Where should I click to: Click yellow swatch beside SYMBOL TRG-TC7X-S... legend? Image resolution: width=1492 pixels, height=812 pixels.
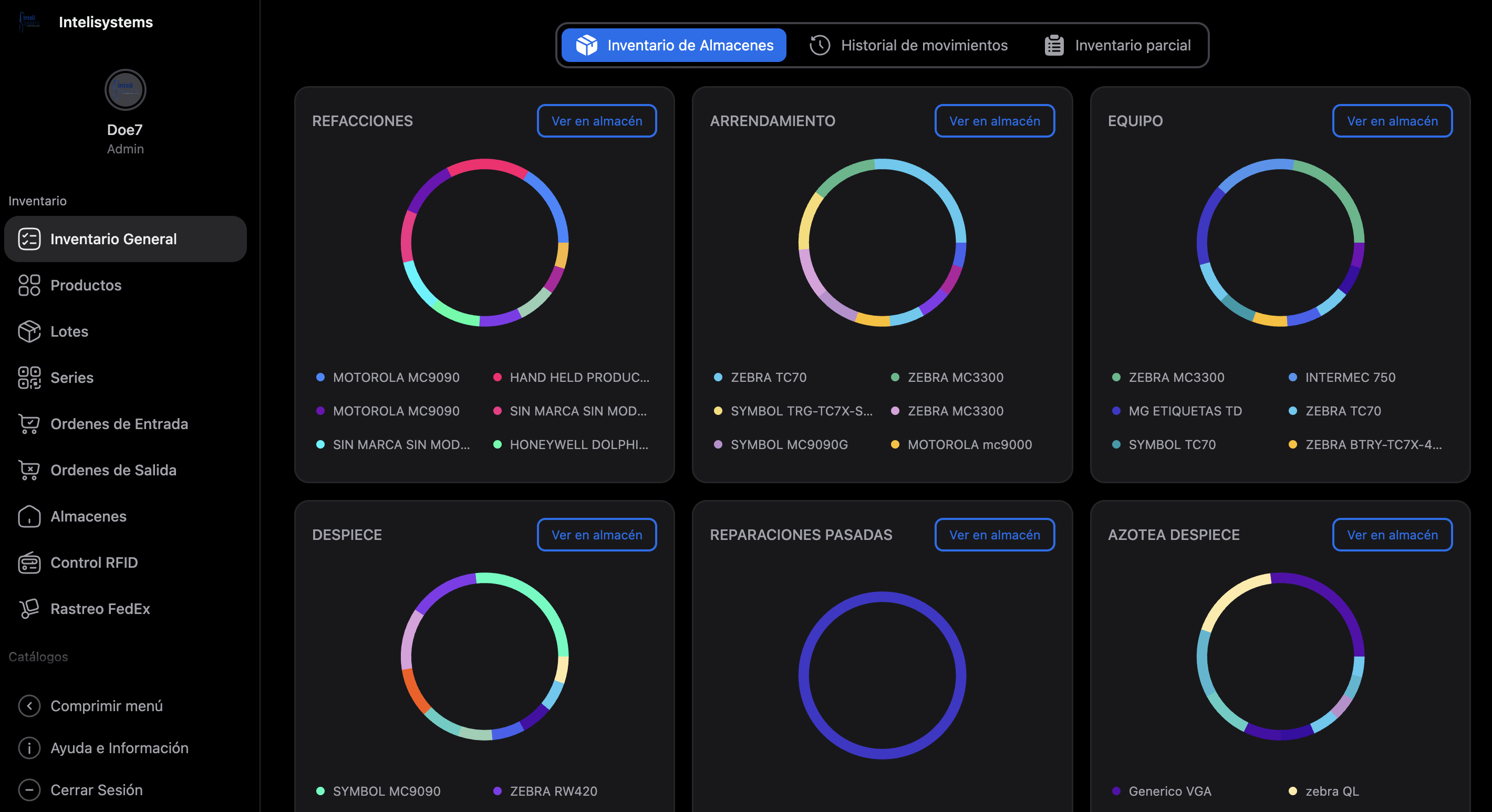(x=718, y=411)
